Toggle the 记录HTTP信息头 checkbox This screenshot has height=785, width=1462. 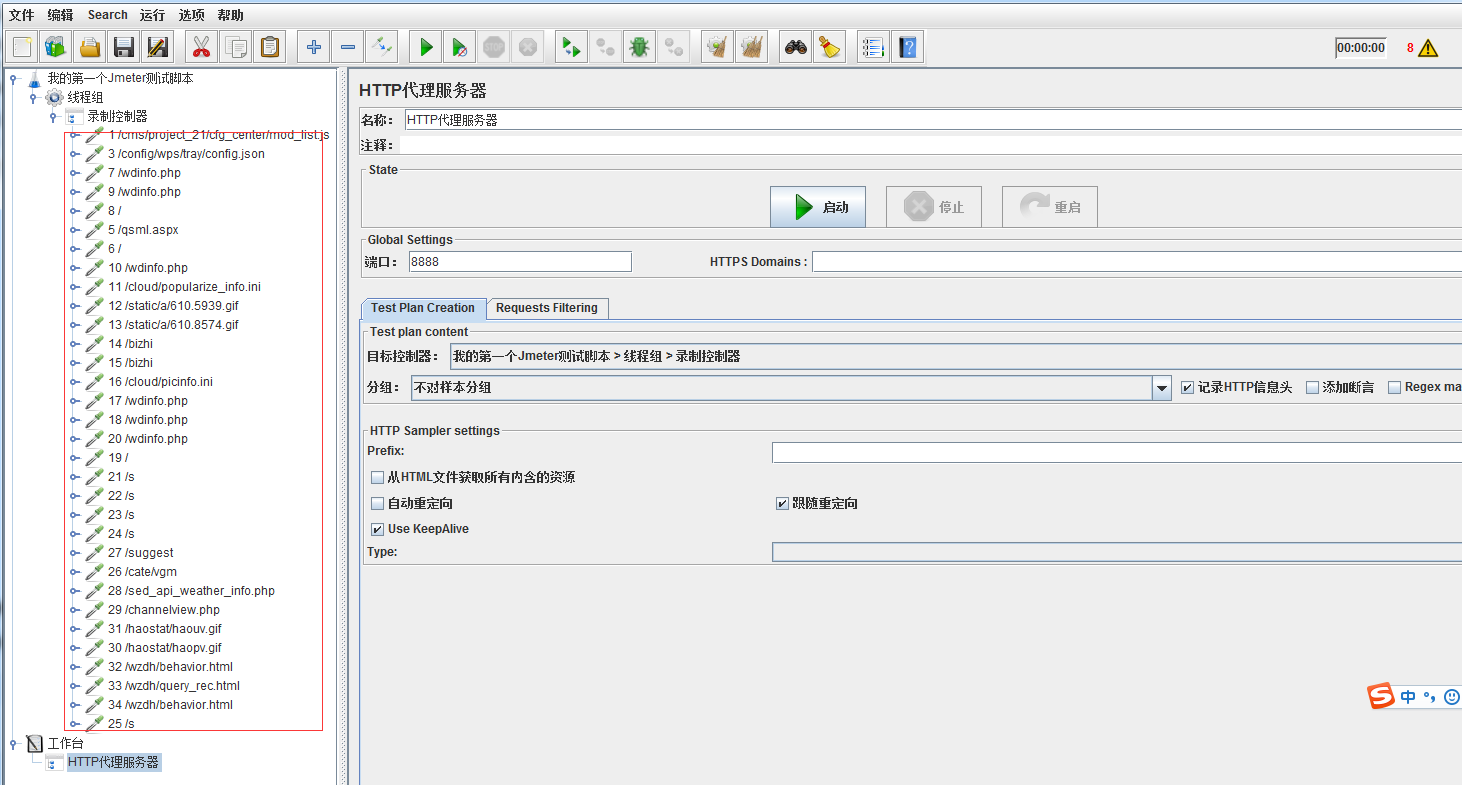[1188, 388]
